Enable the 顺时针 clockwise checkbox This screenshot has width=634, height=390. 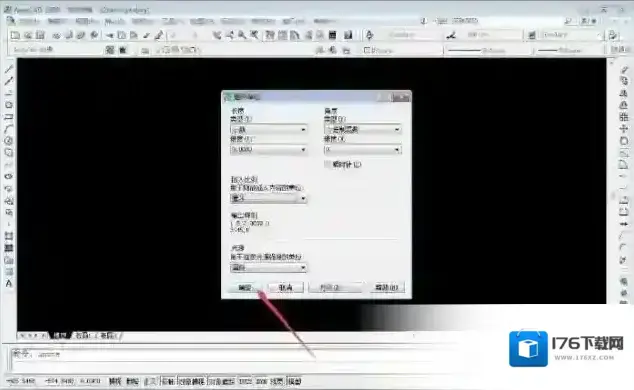coord(328,164)
